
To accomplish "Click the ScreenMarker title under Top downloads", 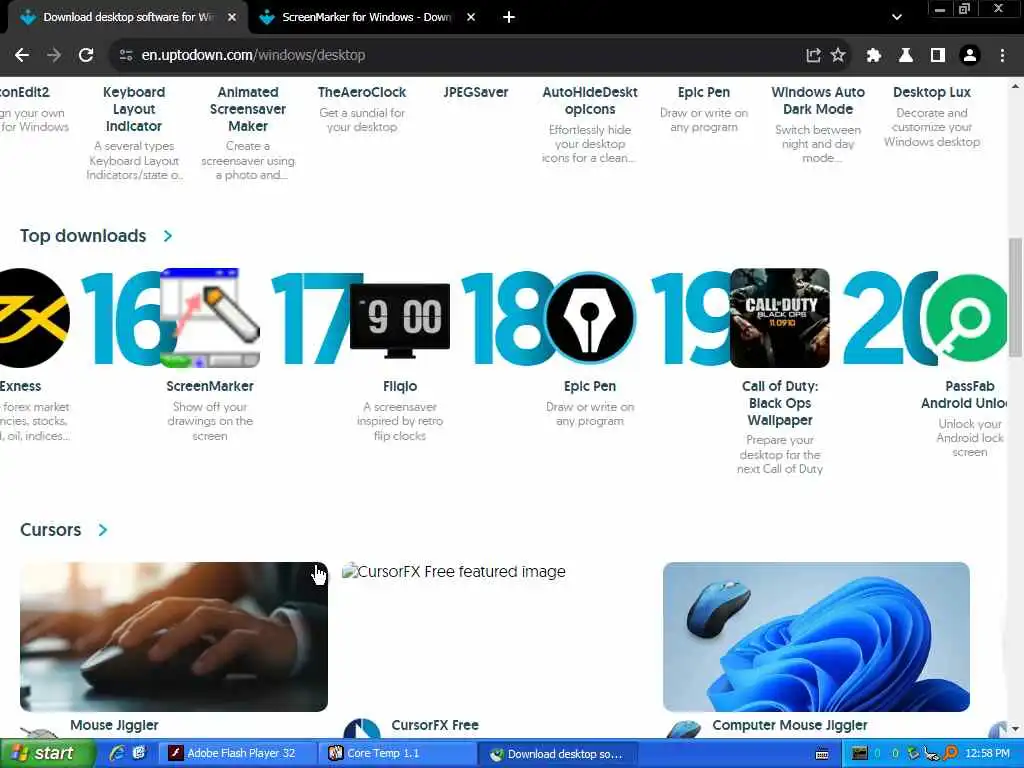I will 210,387.
